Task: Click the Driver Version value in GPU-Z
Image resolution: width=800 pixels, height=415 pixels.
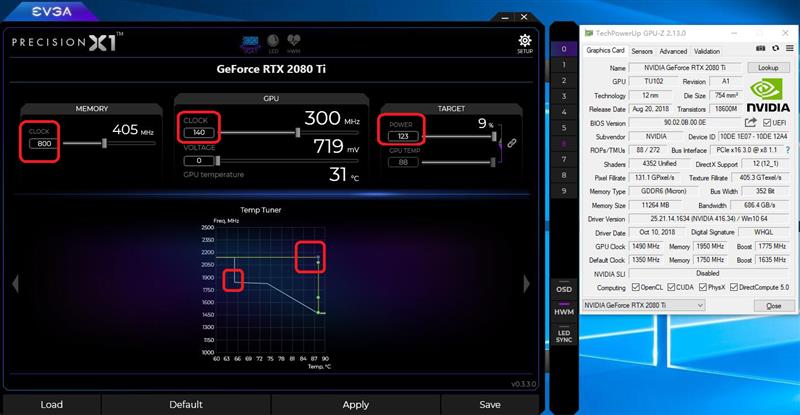Action: click(x=709, y=219)
